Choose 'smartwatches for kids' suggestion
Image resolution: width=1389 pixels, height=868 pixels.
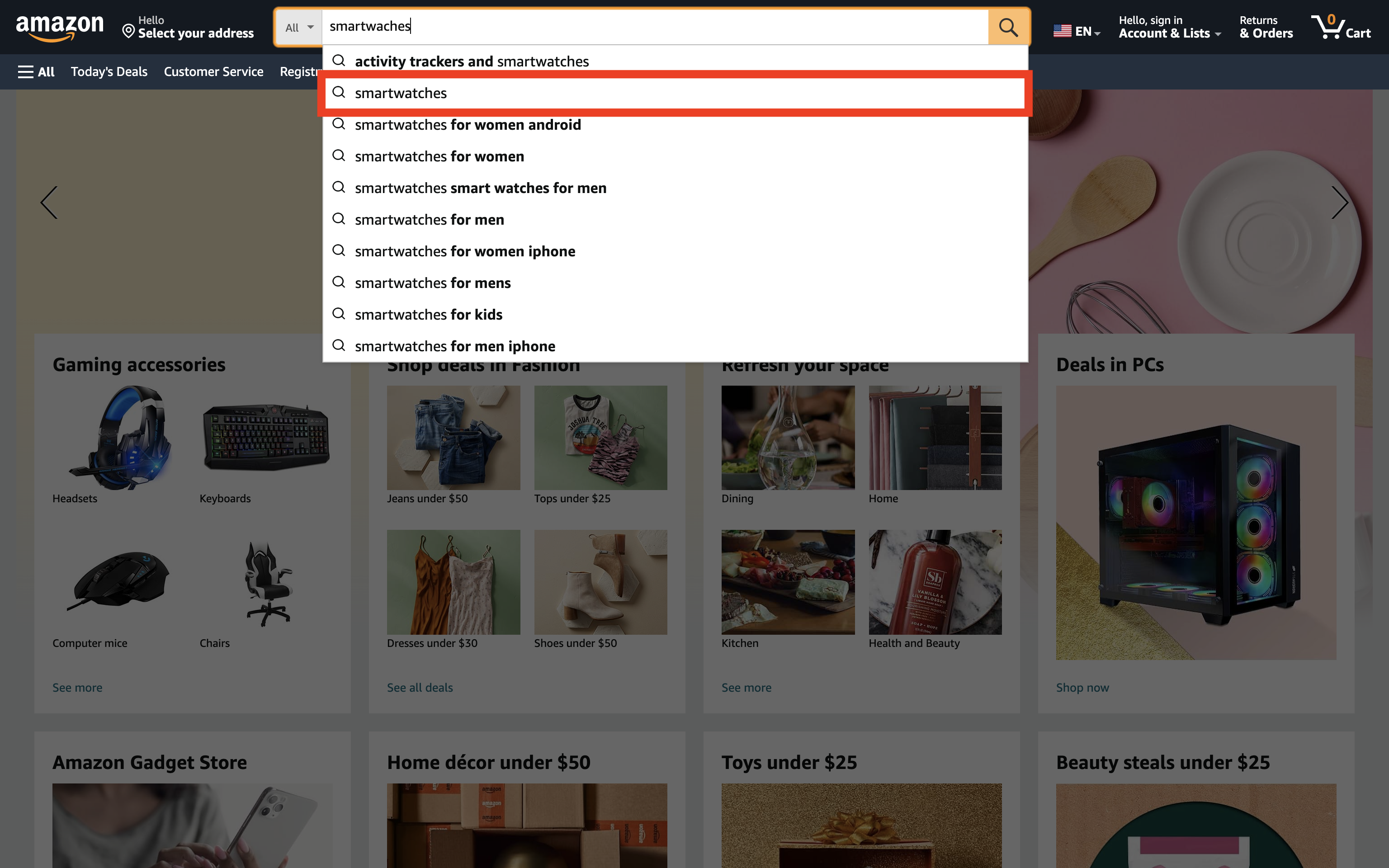point(428,315)
